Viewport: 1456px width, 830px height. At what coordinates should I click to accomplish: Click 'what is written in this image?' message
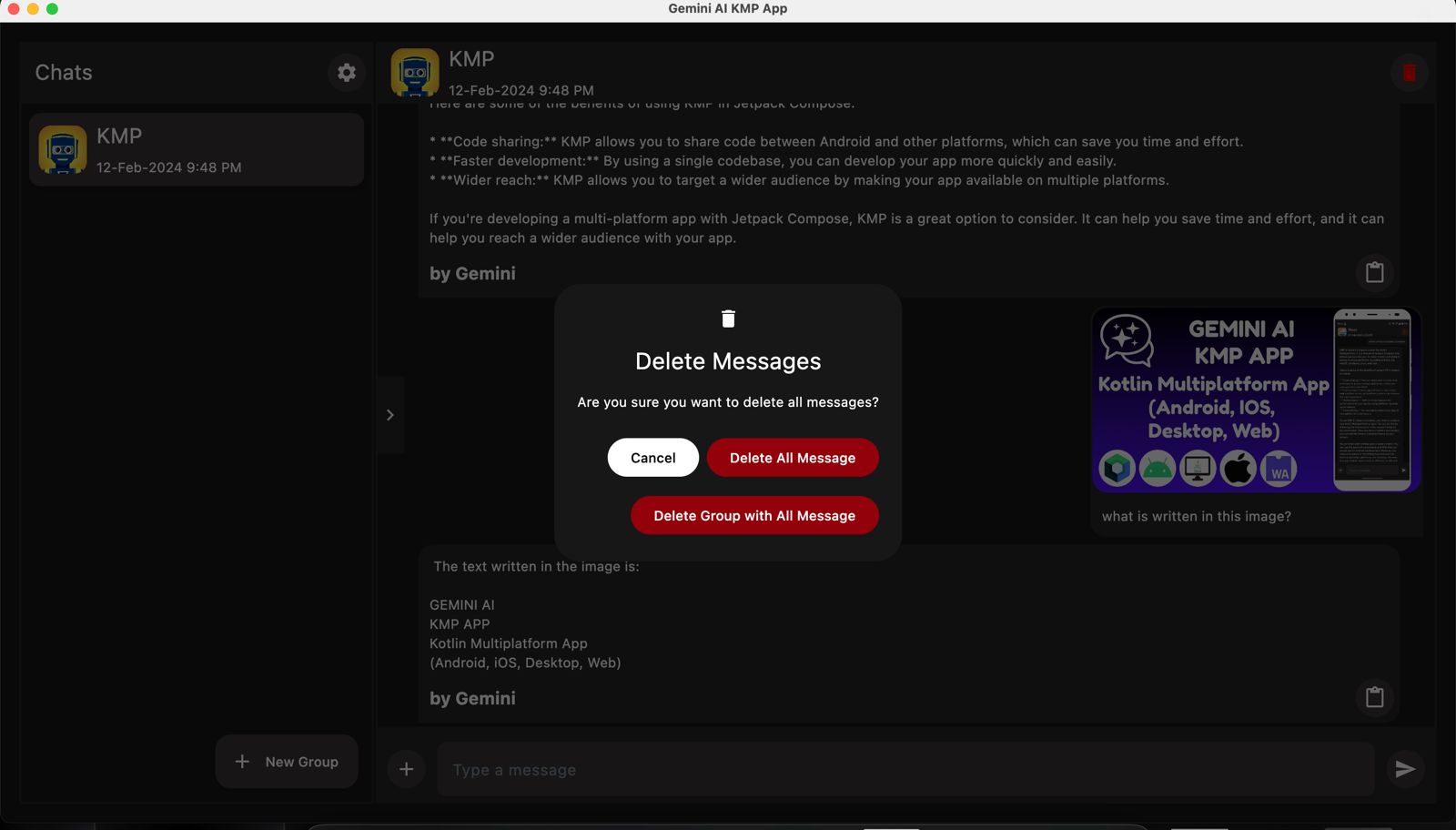1197,516
